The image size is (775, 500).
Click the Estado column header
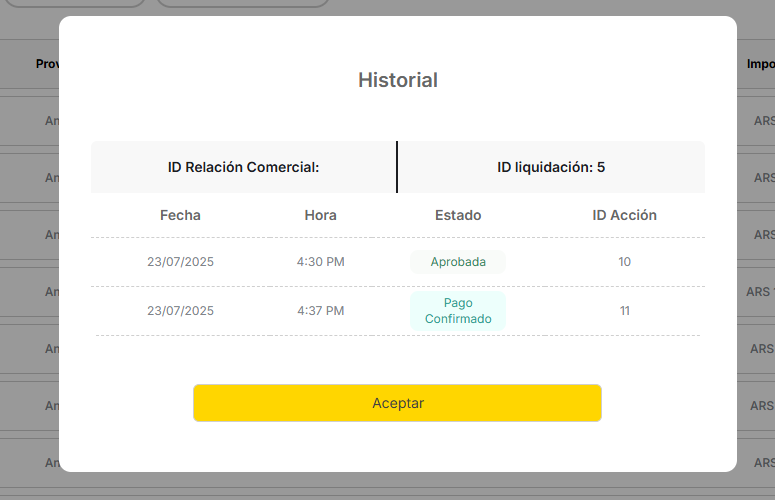458,215
